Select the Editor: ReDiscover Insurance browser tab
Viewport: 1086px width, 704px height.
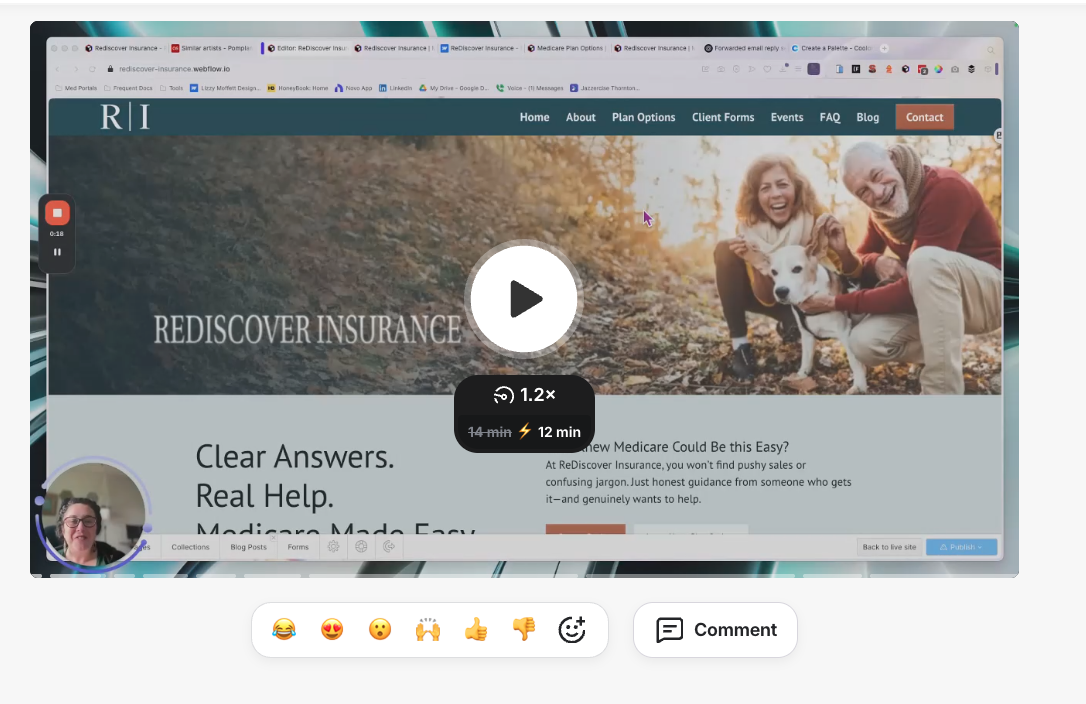[305, 48]
